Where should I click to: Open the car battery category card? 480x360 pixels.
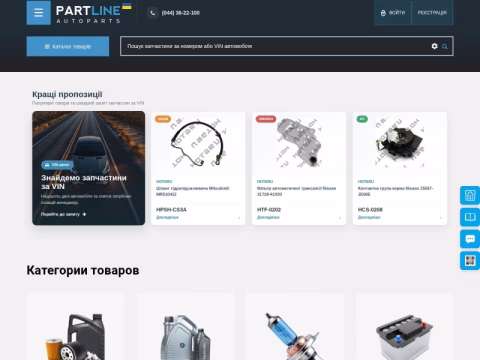(404, 327)
